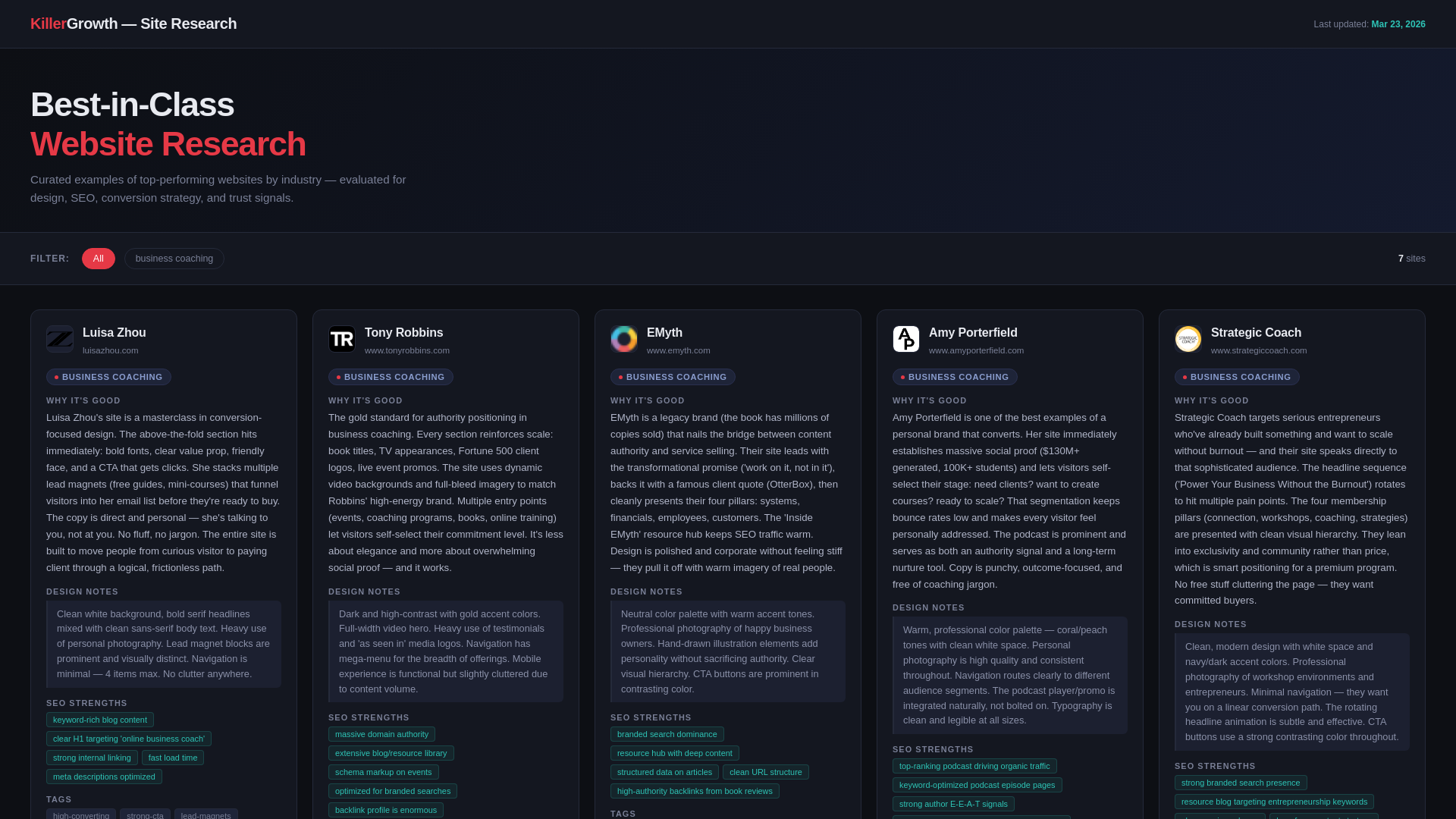The width and height of the screenshot is (1456, 819).
Task: Click the Luisa Zhou logo icon
Action: click(60, 339)
